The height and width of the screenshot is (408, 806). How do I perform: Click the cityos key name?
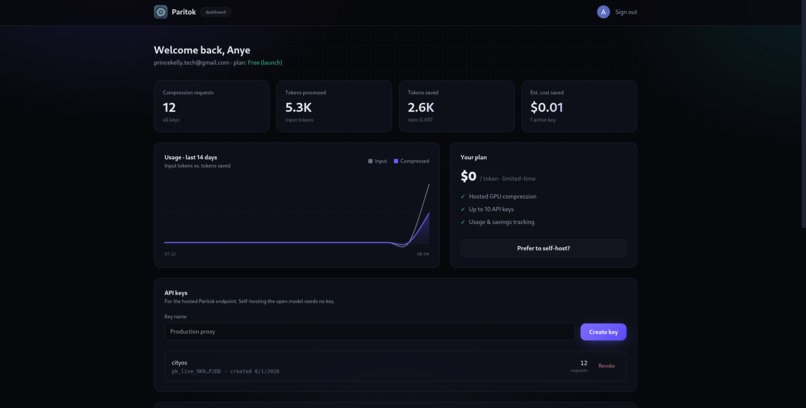(179, 363)
